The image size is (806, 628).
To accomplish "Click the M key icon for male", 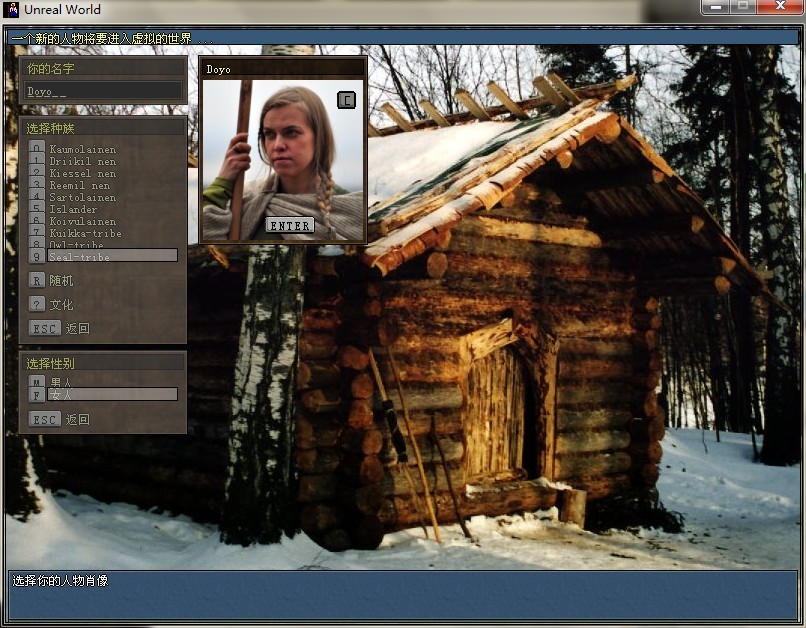I will [x=36, y=382].
